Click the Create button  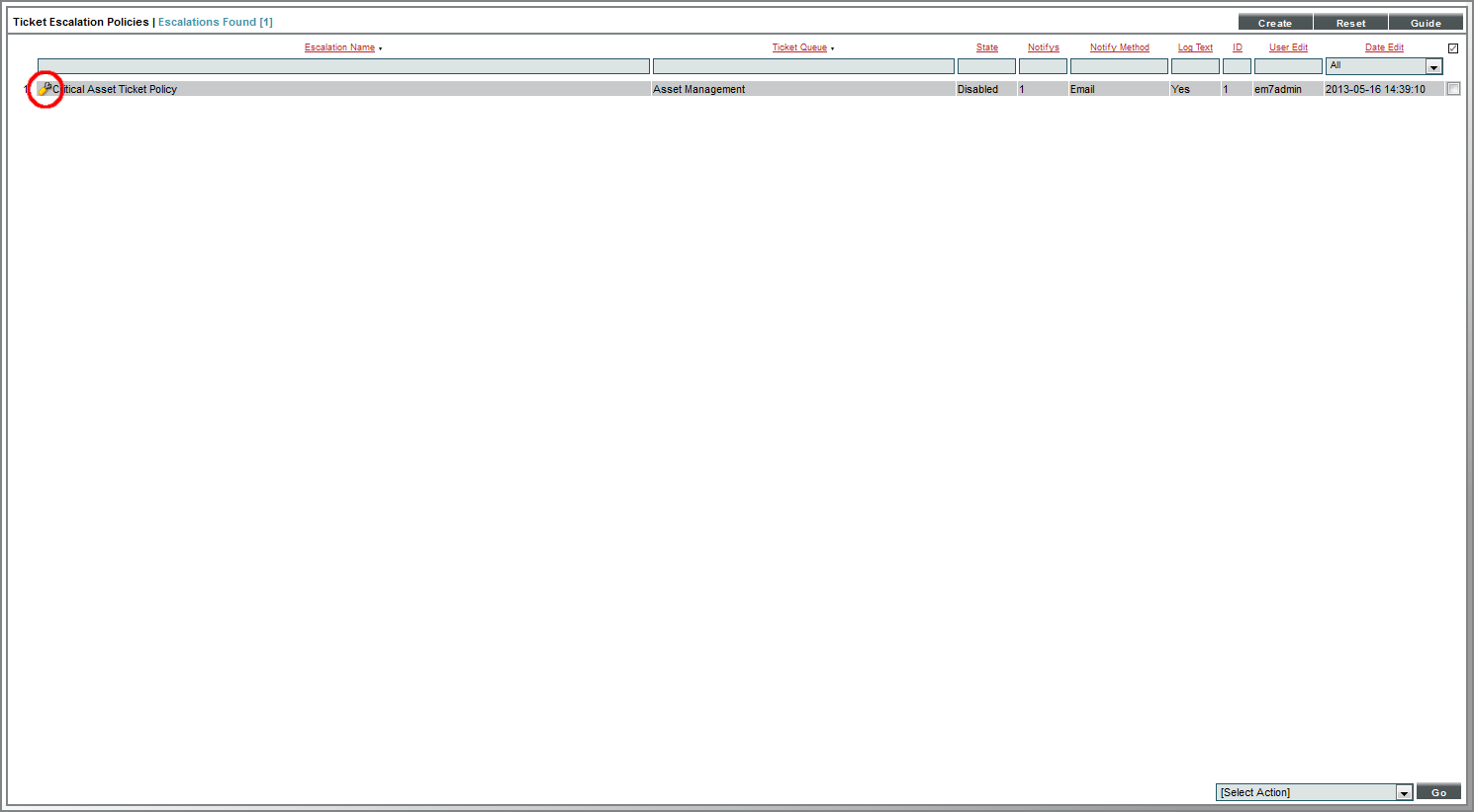click(x=1274, y=23)
